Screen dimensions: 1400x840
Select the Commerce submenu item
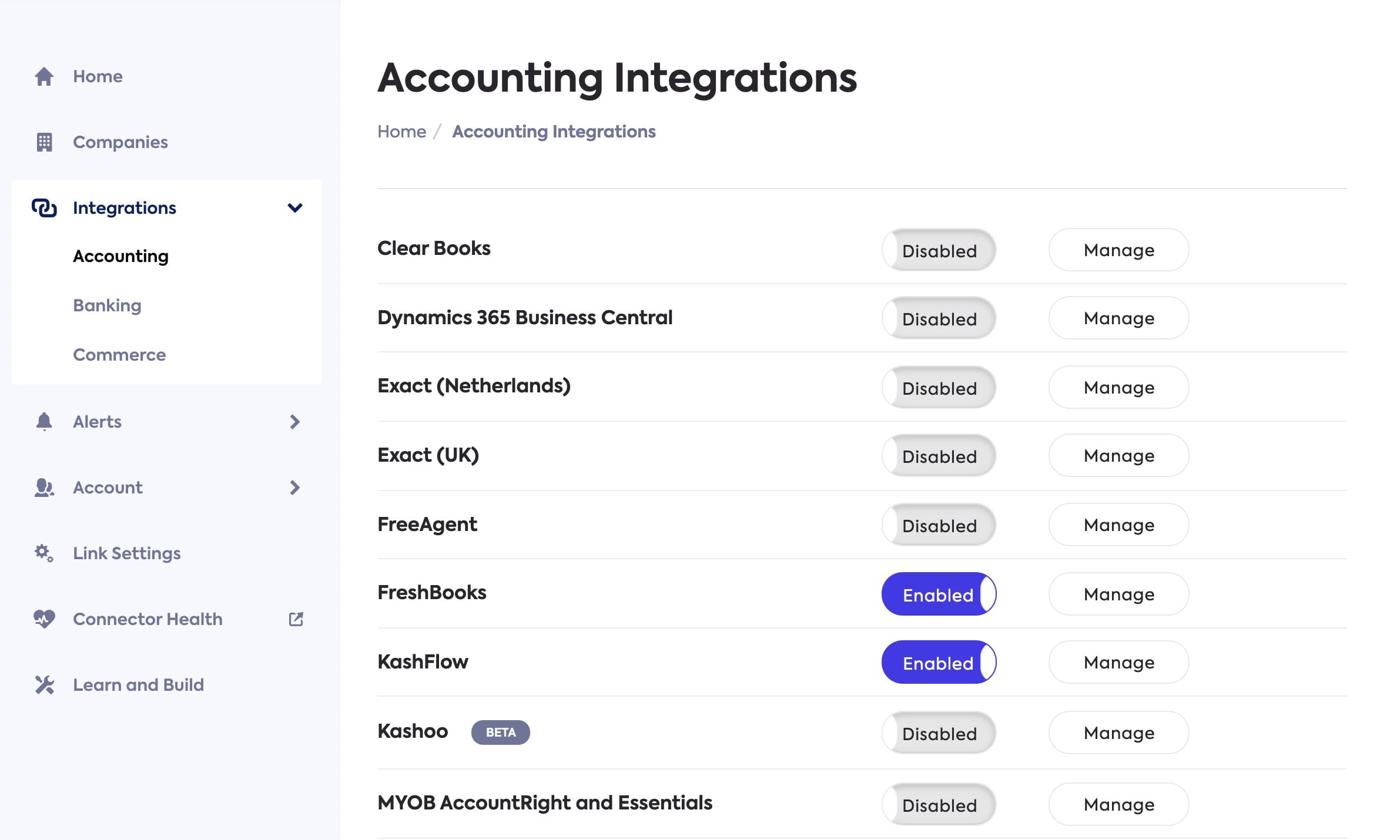click(119, 355)
